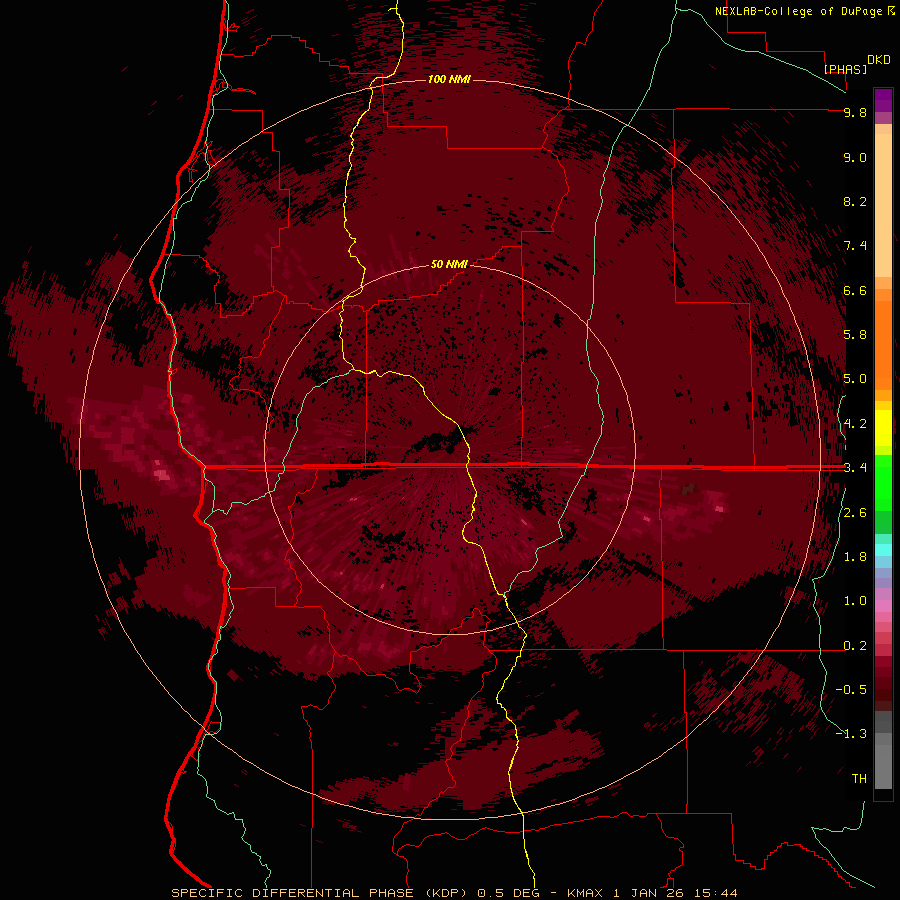Click the 1.0 scale value
Screen dimensions: 900x900
855,601
